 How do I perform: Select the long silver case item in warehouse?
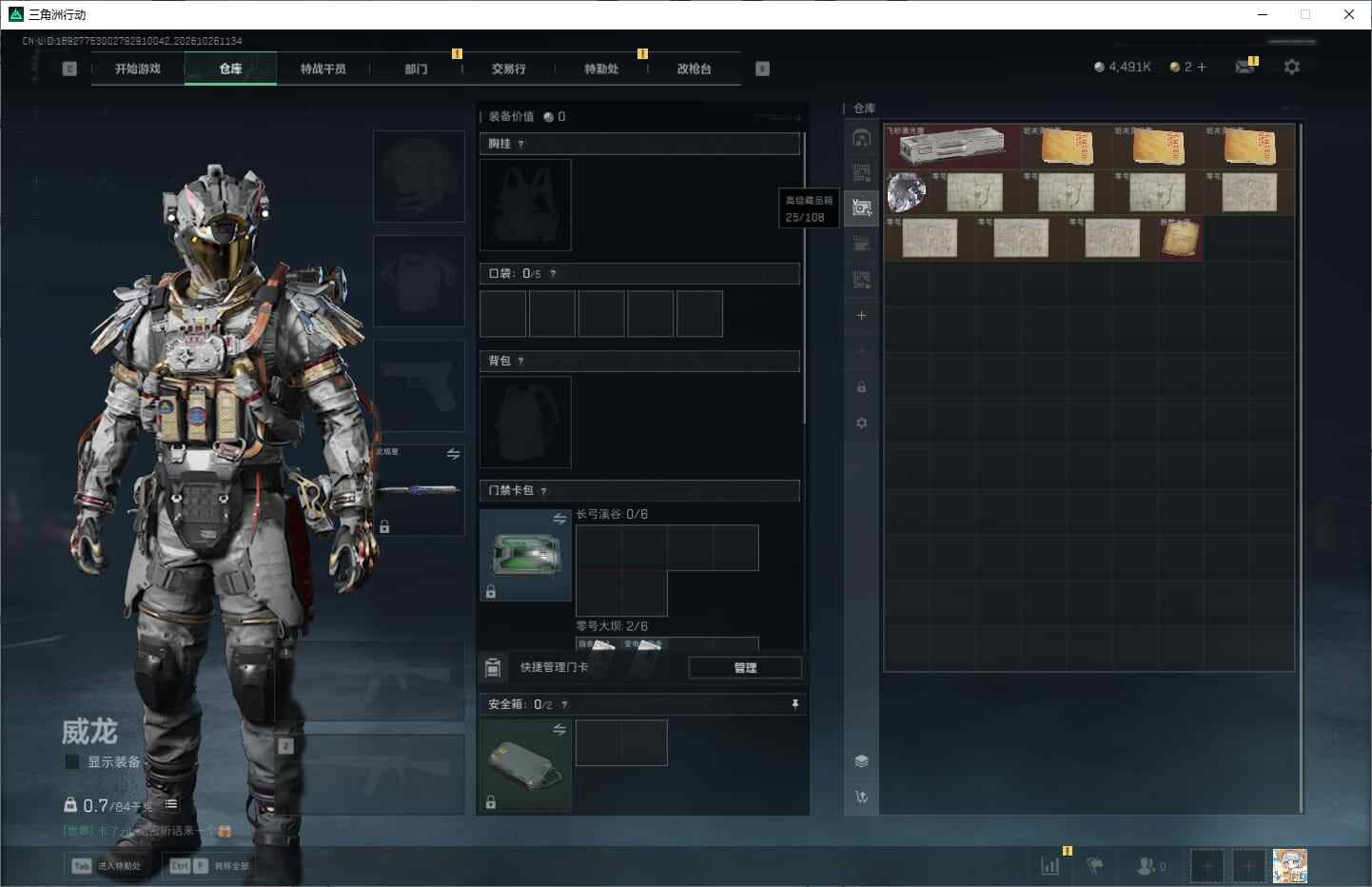(x=952, y=147)
